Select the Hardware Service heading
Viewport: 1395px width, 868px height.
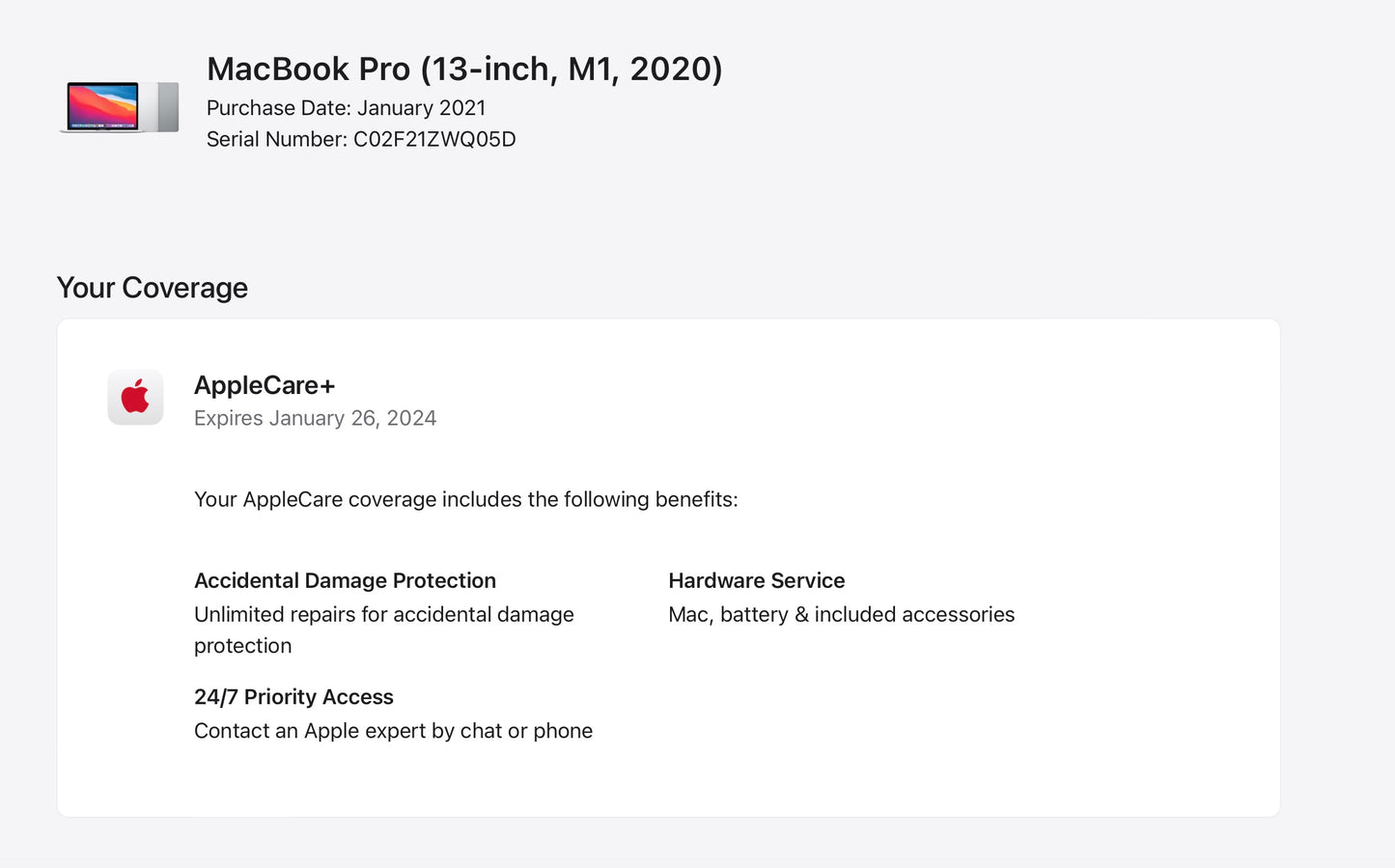(x=756, y=580)
